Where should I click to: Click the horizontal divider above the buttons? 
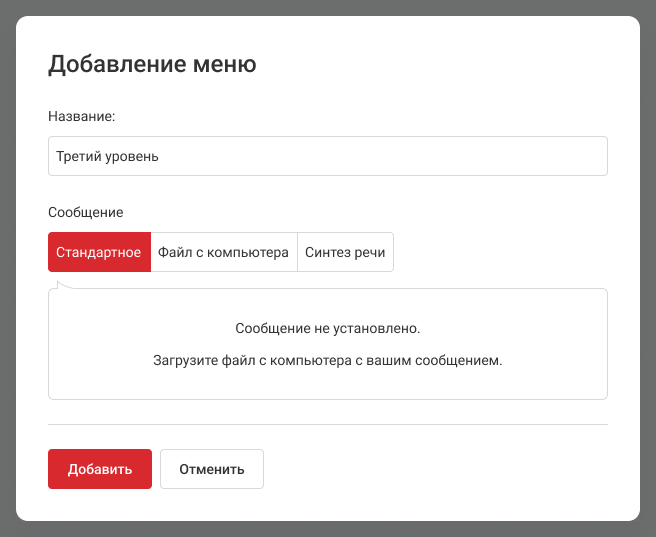pyautogui.click(x=327, y=424)
